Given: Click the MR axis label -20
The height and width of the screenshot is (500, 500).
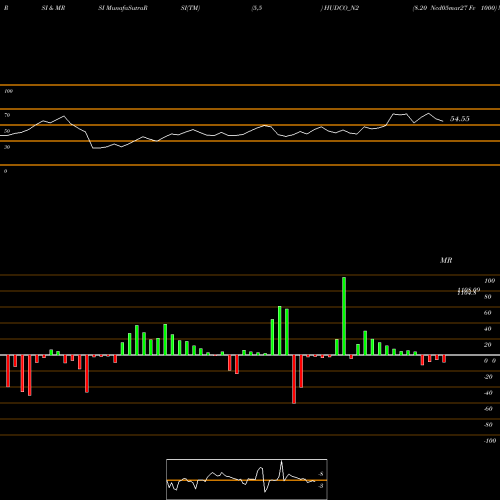Looking at the screenshot, I should 488,377.
